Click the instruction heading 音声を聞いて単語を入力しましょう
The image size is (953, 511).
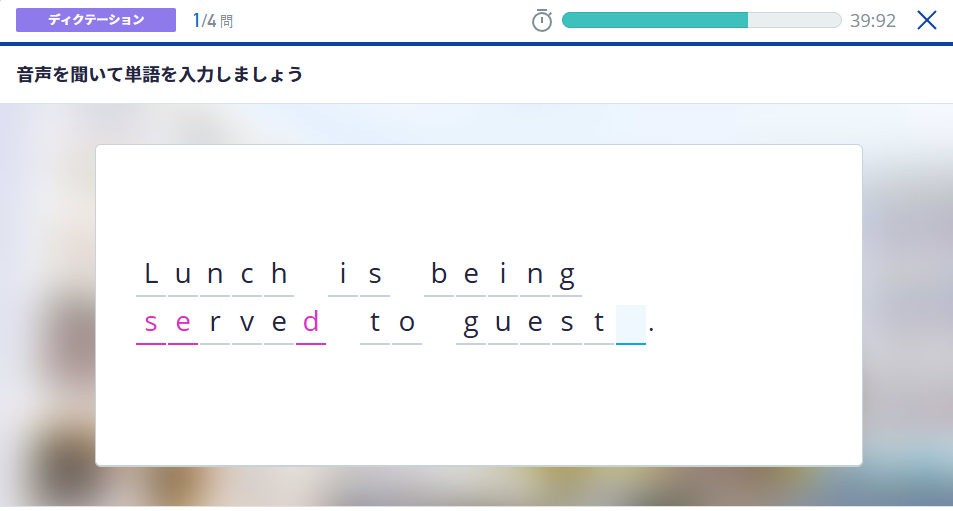(x=160, y=75)
